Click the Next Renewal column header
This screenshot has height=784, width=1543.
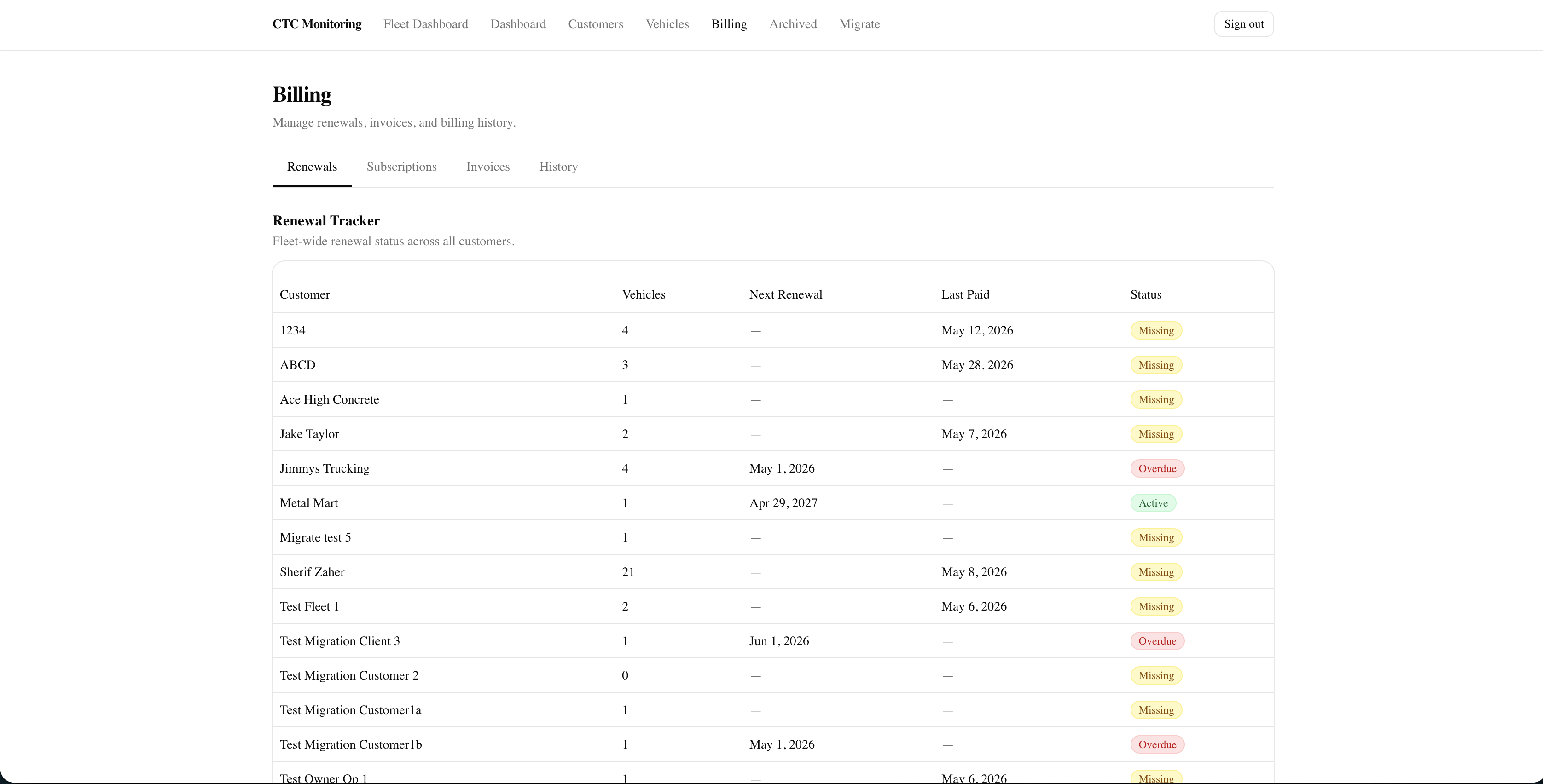pyautogui.click(x=785, y=294)
